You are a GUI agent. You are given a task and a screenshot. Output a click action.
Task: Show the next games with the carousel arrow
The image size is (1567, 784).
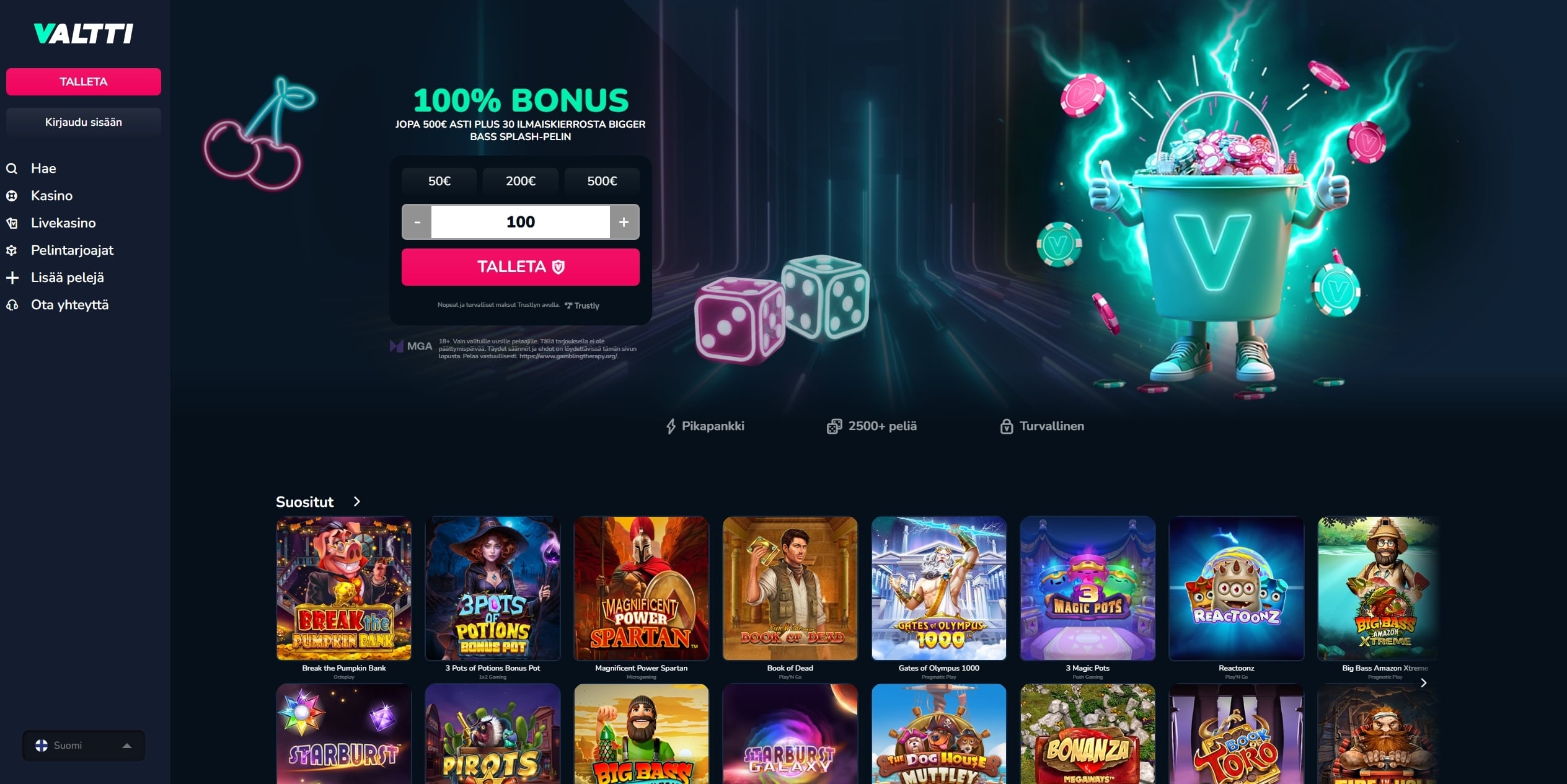[1424, 682]
